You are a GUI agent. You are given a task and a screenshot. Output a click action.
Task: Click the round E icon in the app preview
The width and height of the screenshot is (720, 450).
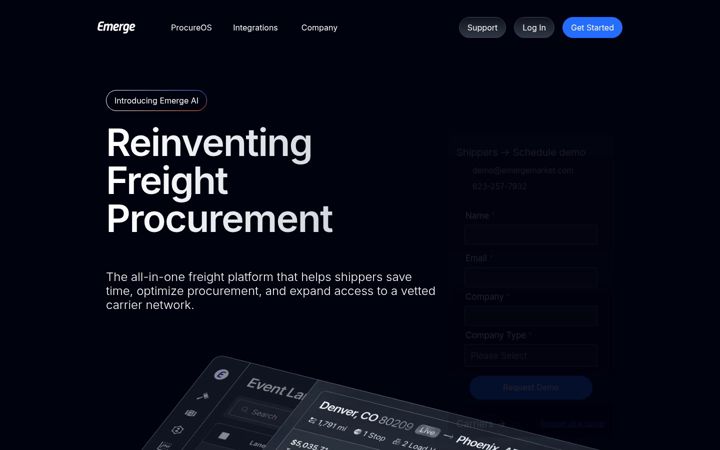[x=221, y=374]
